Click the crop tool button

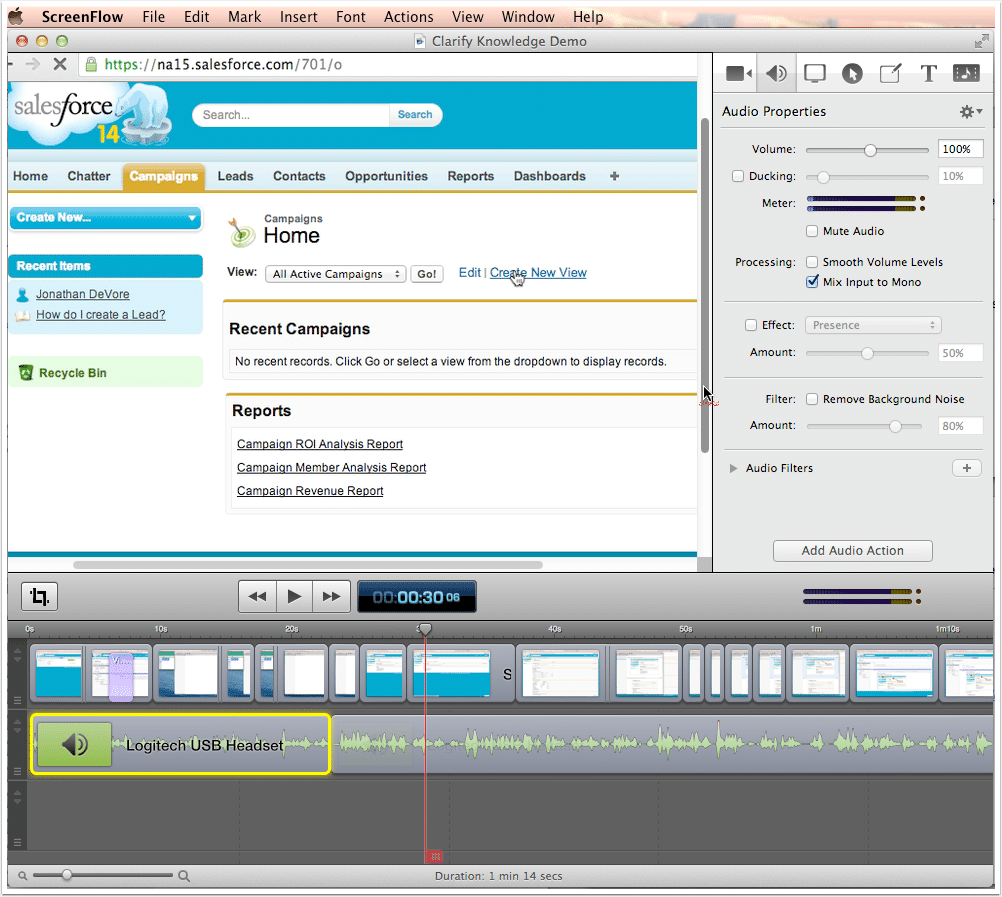click(40, 597)
